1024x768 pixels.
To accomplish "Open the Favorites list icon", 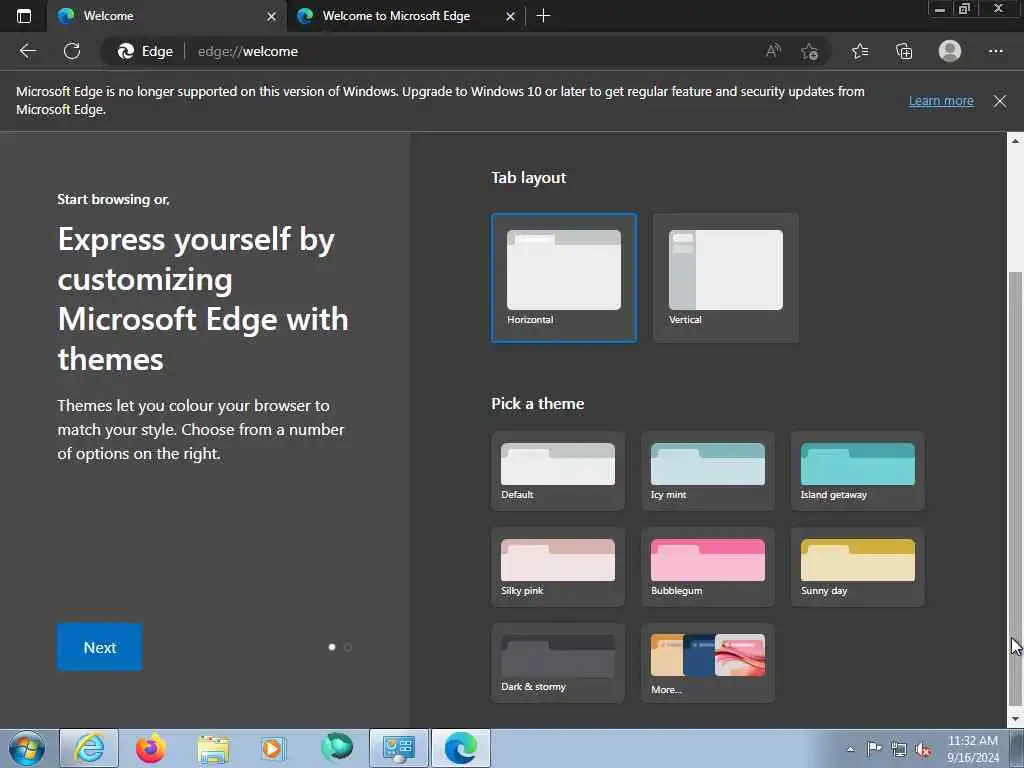I will tap(859, 51).
